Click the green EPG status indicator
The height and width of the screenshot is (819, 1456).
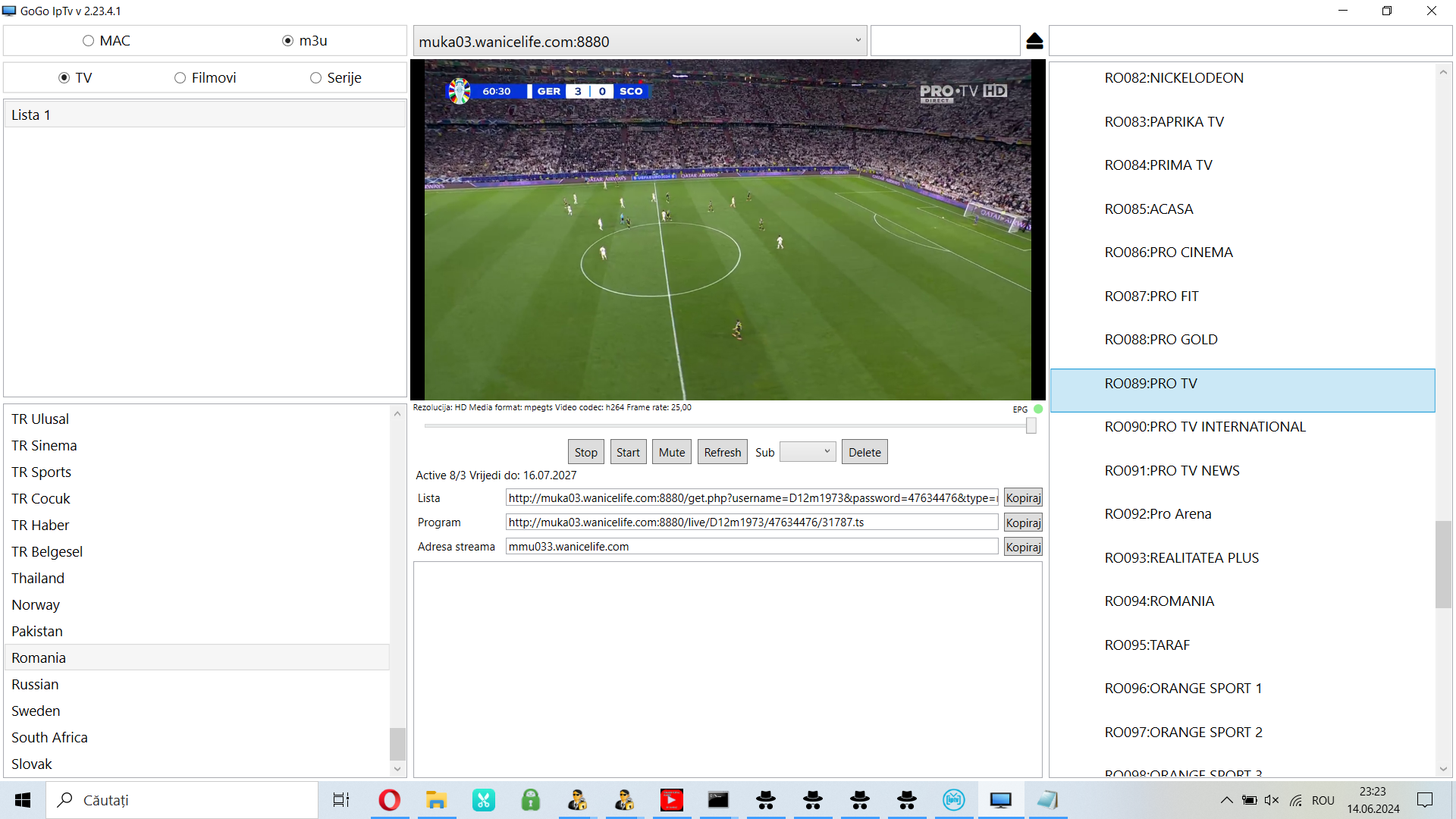click(1038, 409)
